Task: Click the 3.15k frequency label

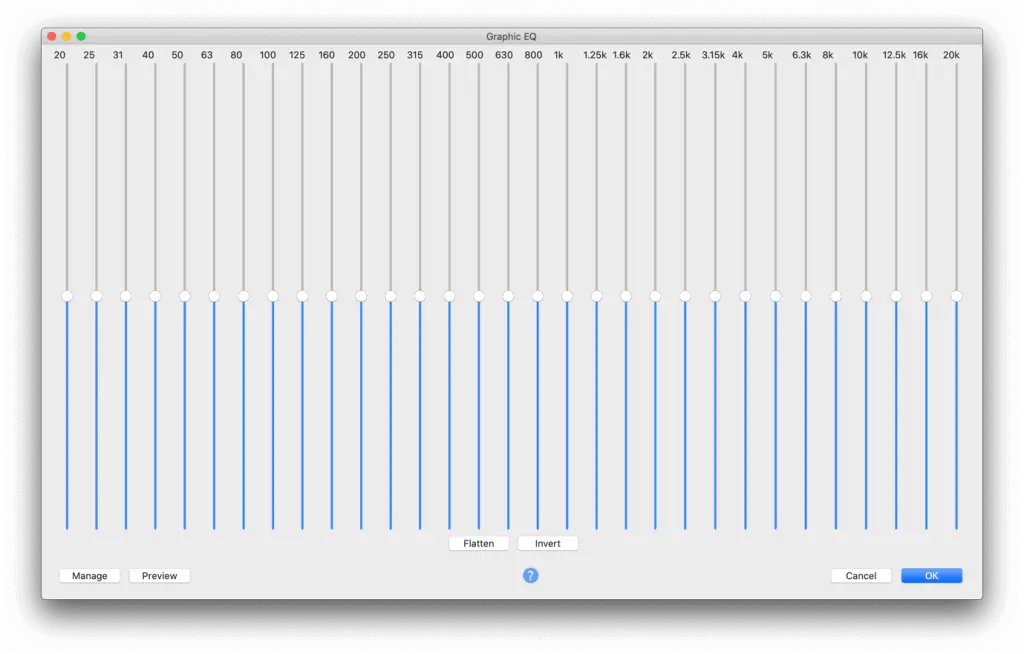Action: [713, 55]
